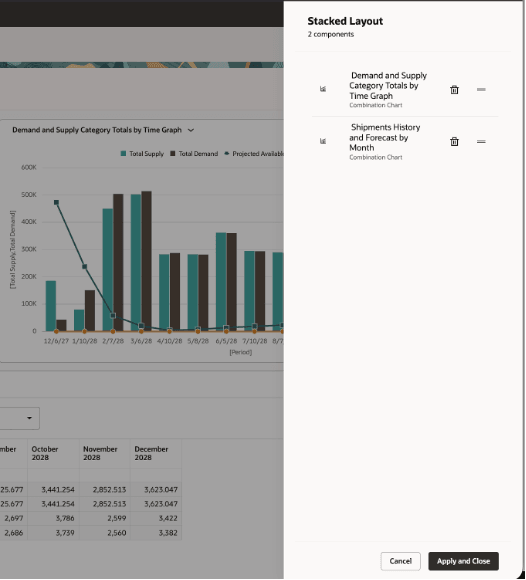Cancel the Stacked Layout panel
Image resolution: width=526 pixels, height=580 pixels.
400,561
